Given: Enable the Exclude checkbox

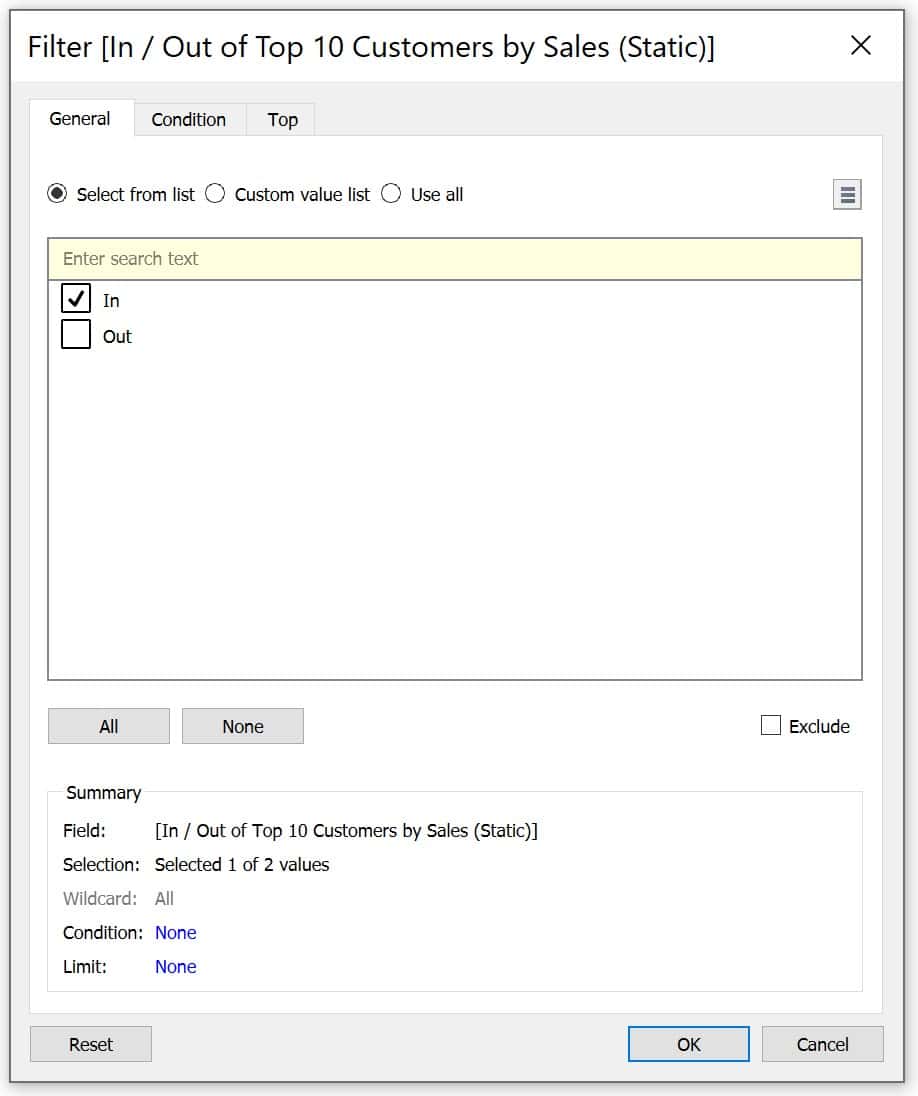Looking at the screenshot, I should [770, 725].
